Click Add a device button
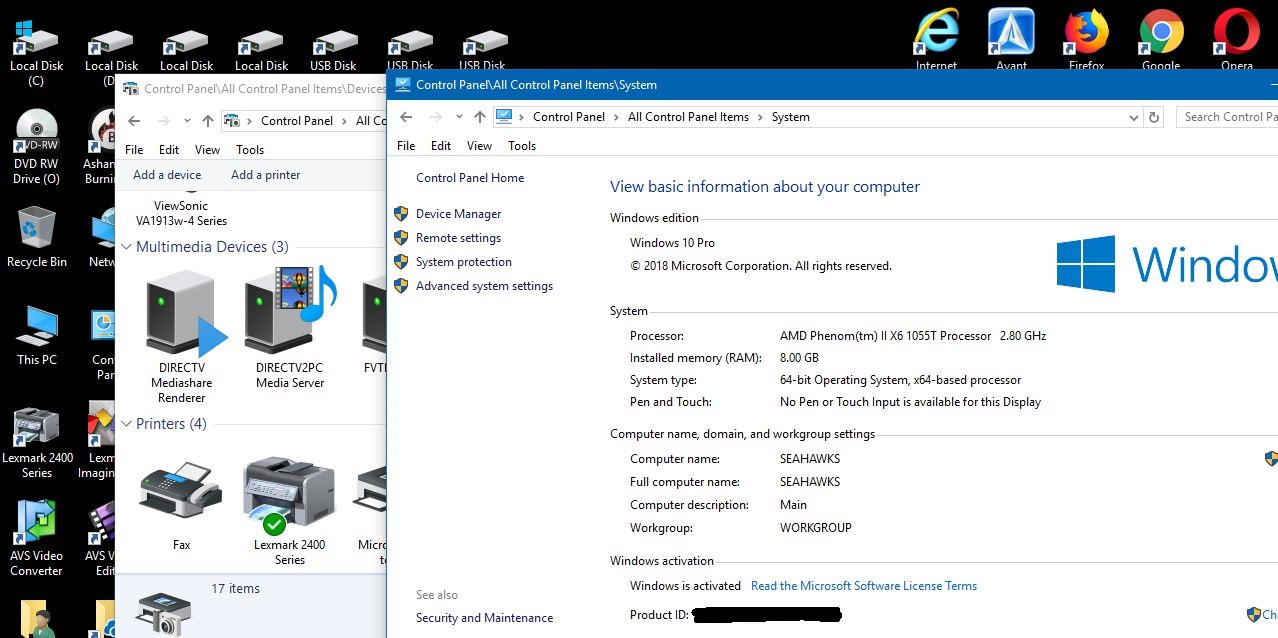Viewport: 1278px width, 638px height. 167,175
